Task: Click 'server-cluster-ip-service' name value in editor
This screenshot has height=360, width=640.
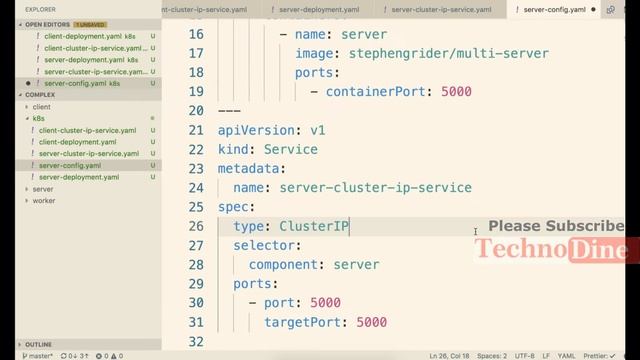Action: 376,188
